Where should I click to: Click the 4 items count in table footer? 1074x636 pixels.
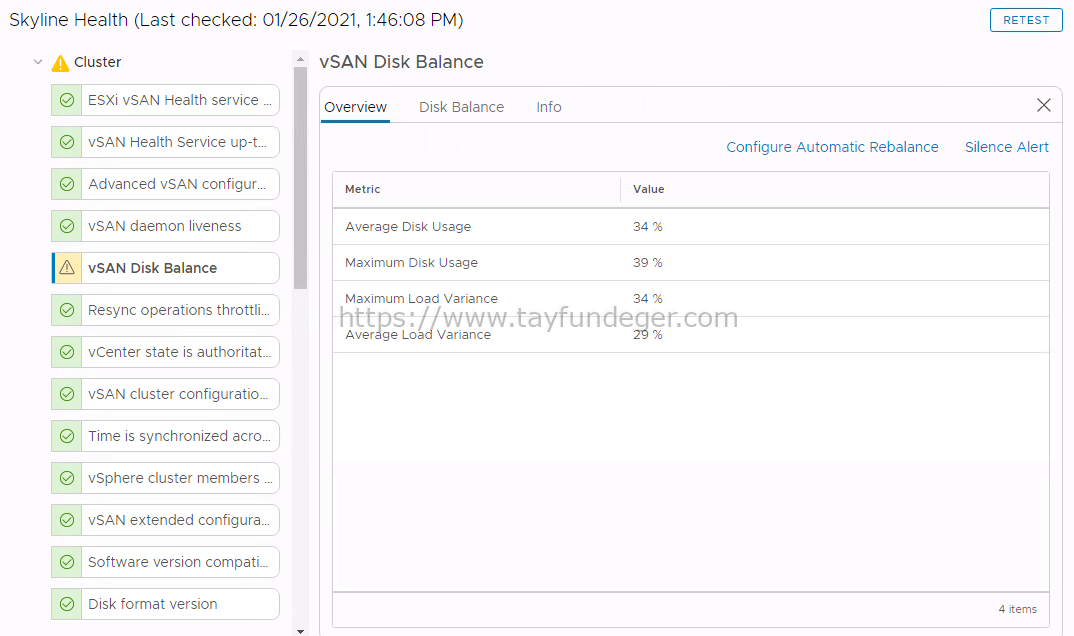click(x=1017, y=609)
